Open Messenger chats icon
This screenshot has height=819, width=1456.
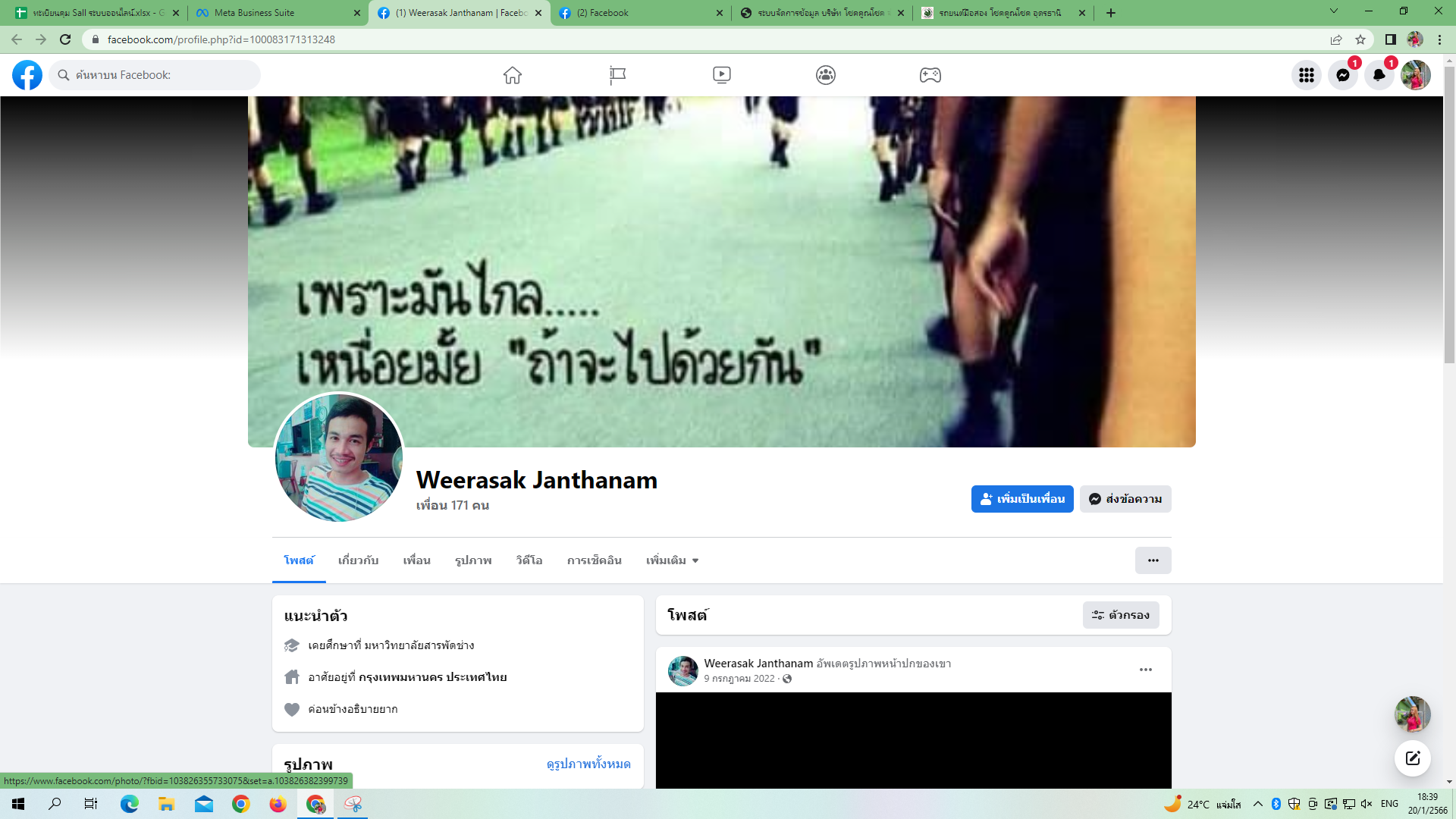click(x=1342, y=75)
